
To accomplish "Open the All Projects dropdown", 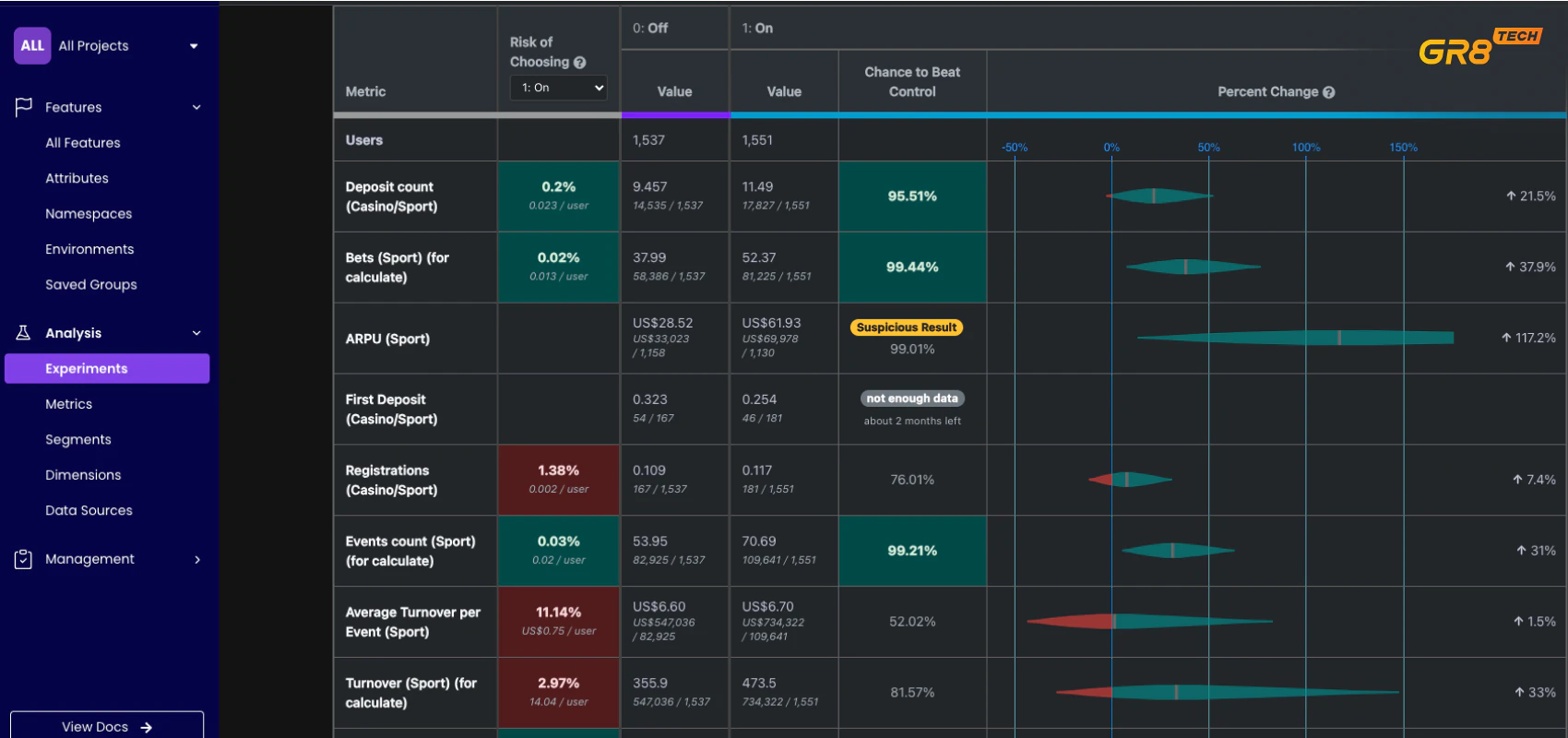I will (194, 46).
